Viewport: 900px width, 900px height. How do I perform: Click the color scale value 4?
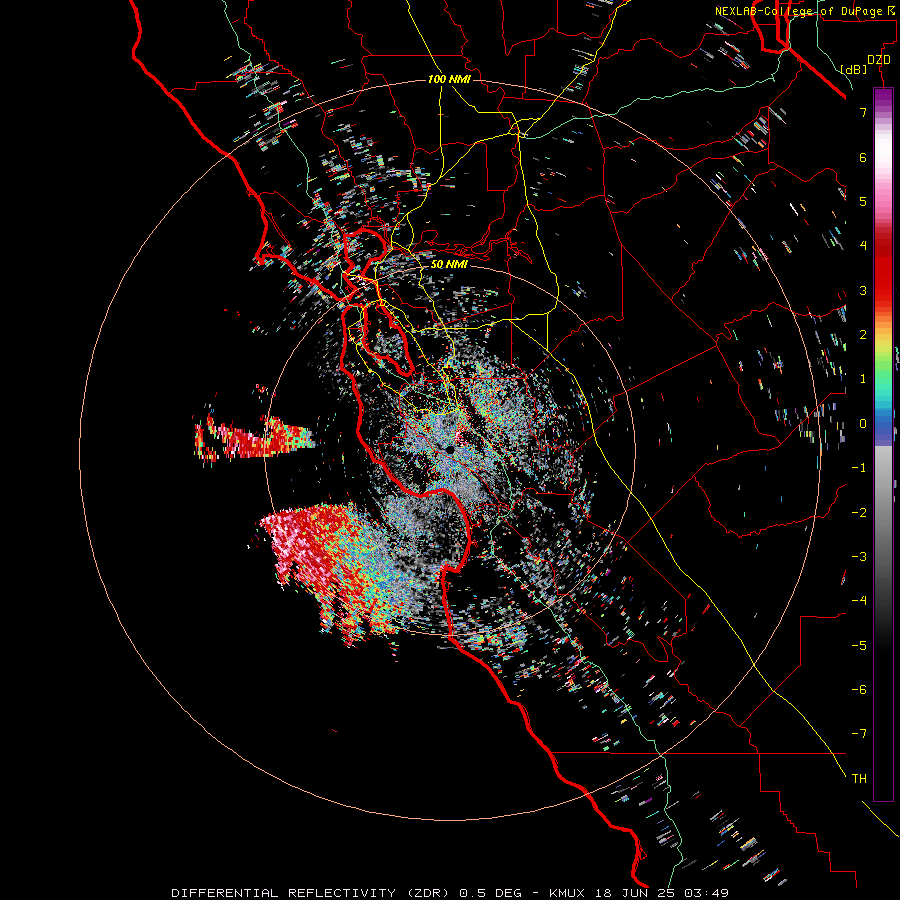tap(863, 246)
